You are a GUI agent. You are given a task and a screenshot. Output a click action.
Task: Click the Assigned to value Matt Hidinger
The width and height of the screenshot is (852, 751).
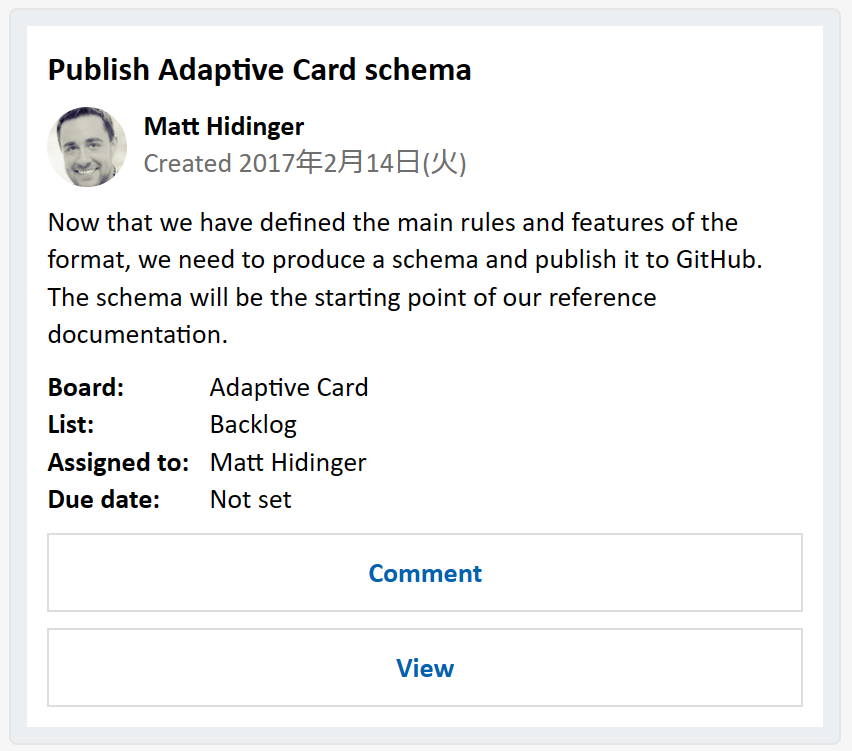tap(287, 462)
